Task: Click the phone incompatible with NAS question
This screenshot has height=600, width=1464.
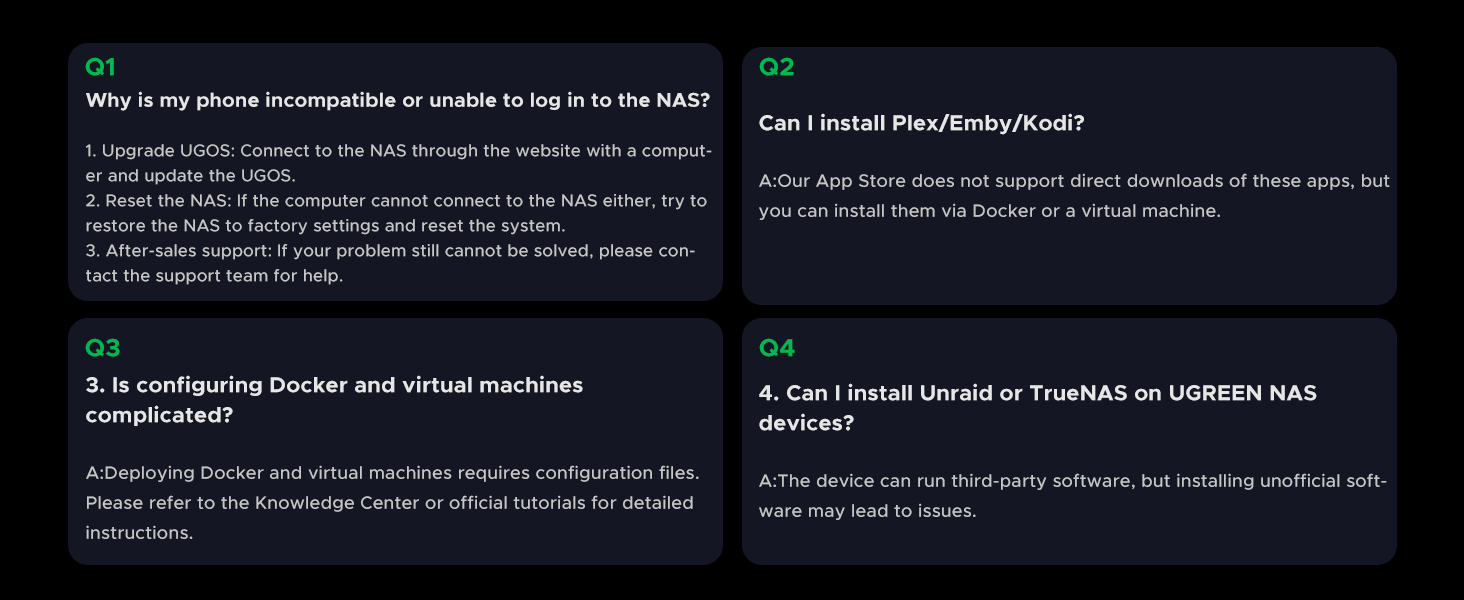Action: [x=397, y=101]
